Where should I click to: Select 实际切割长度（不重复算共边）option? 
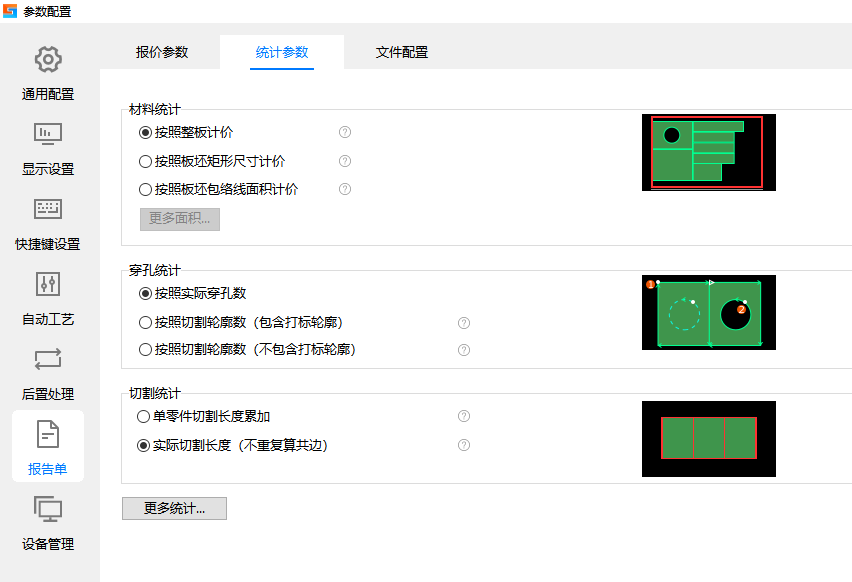click(233, 446)
